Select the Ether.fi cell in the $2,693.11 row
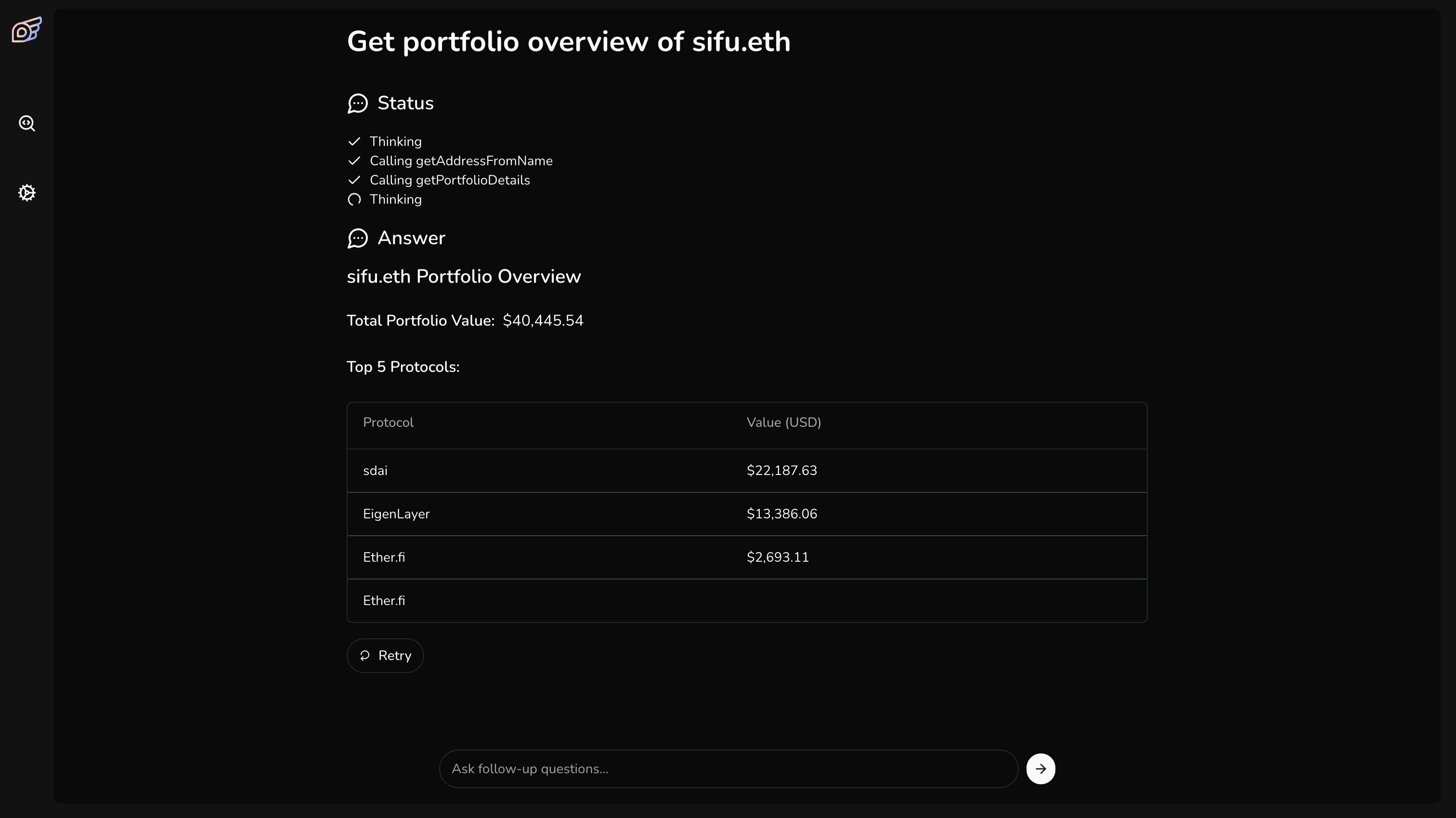Image resolution: width=1456 pixels, height=818 pixels. 384,557
